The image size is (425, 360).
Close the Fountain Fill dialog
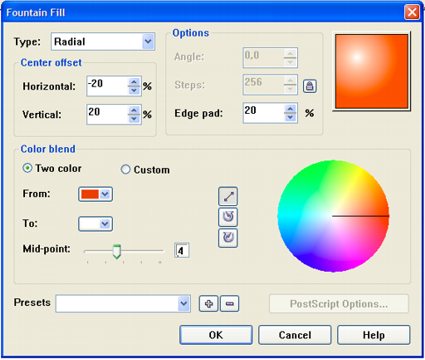tap(412, 12)
